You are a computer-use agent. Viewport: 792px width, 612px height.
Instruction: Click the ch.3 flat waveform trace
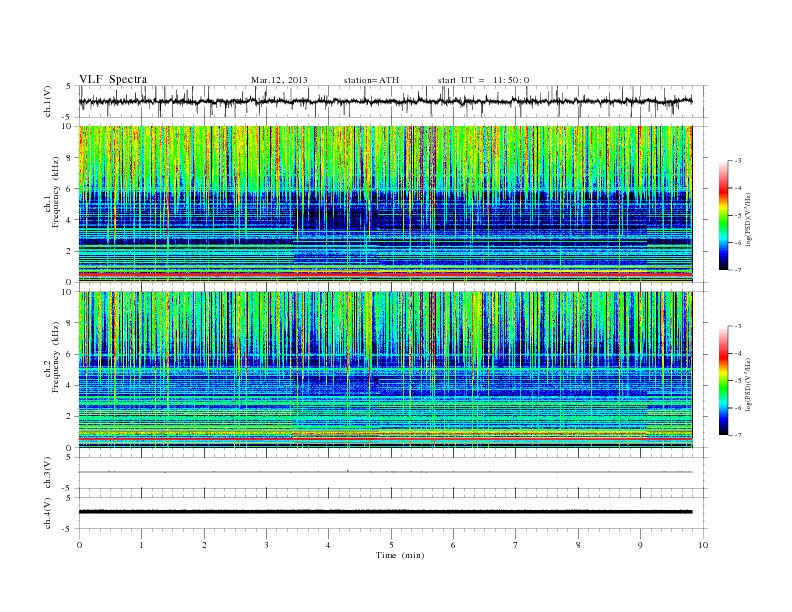386,472
